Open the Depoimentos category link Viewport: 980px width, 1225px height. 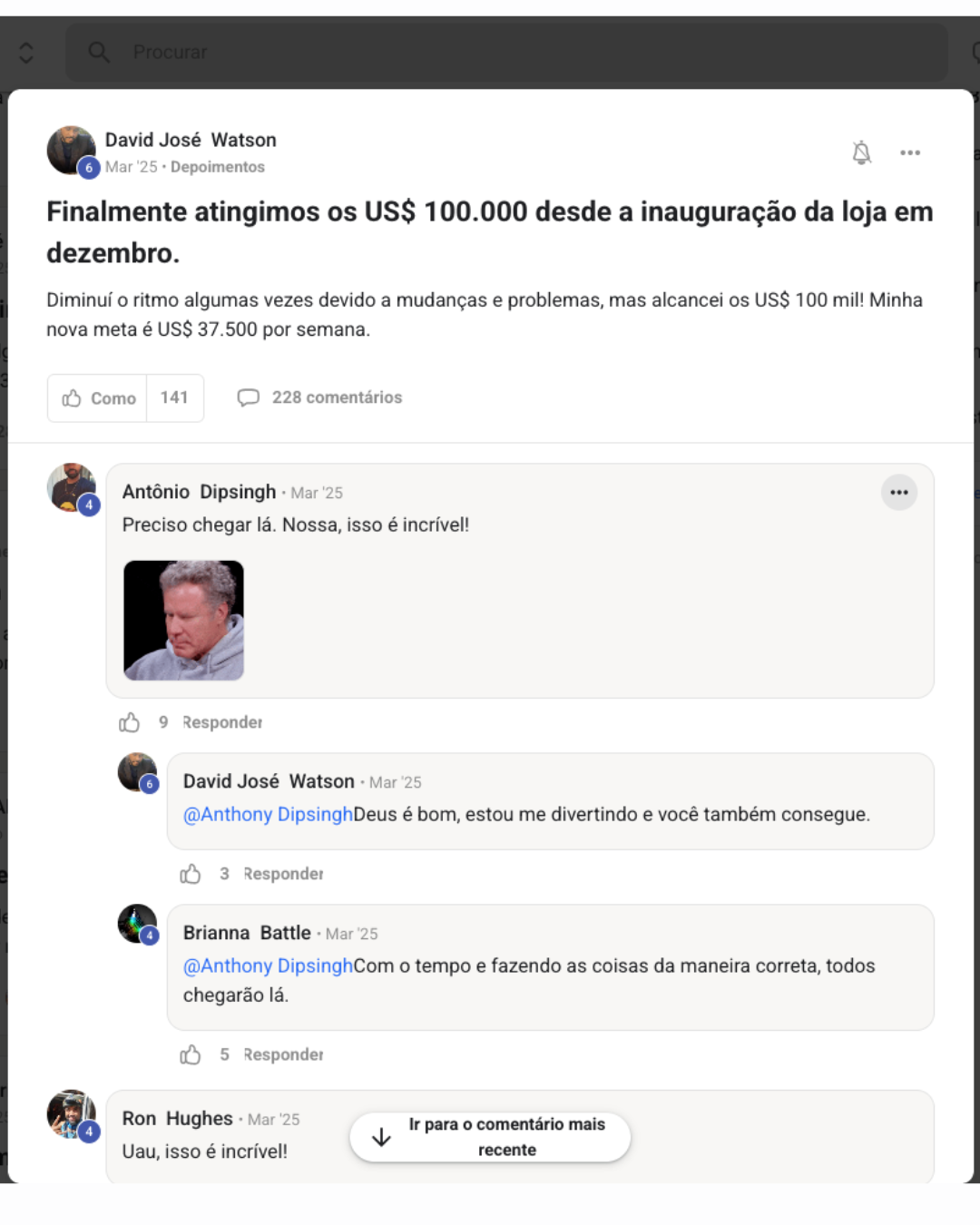point(218,167)
